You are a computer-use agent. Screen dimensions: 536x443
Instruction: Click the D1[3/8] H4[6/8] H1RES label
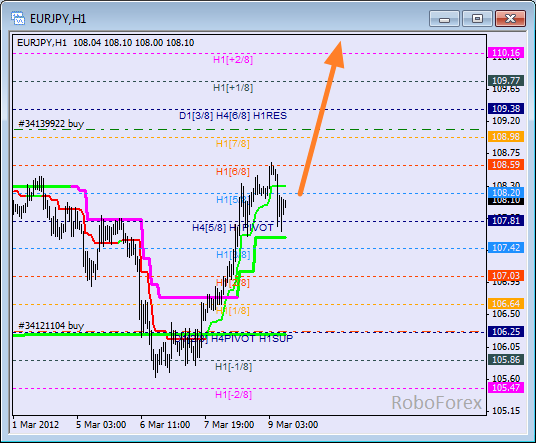tap(233, 116)
